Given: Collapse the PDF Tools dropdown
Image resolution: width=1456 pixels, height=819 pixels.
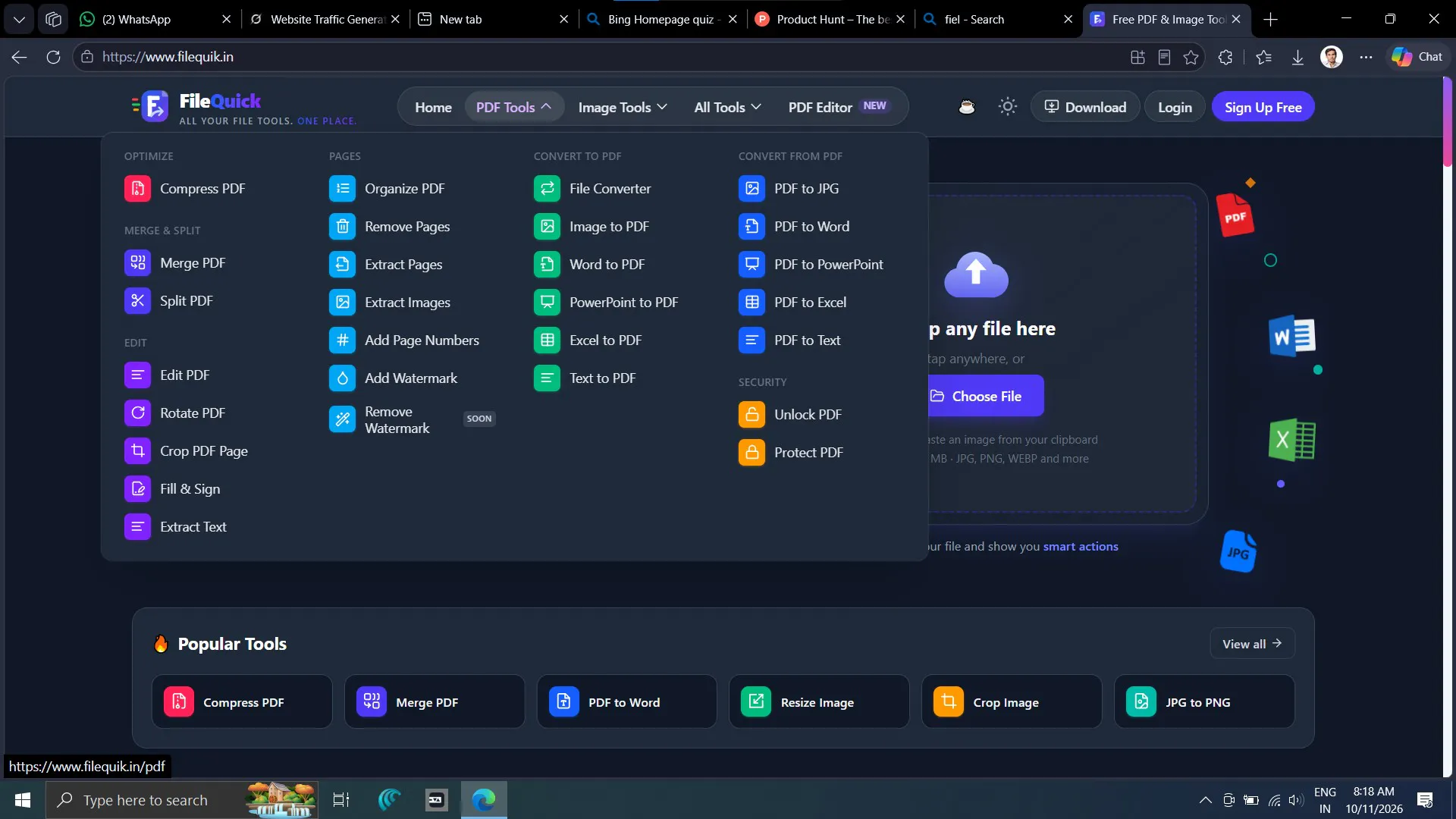Looking at the screenshot, I should [x=513, y=107].
